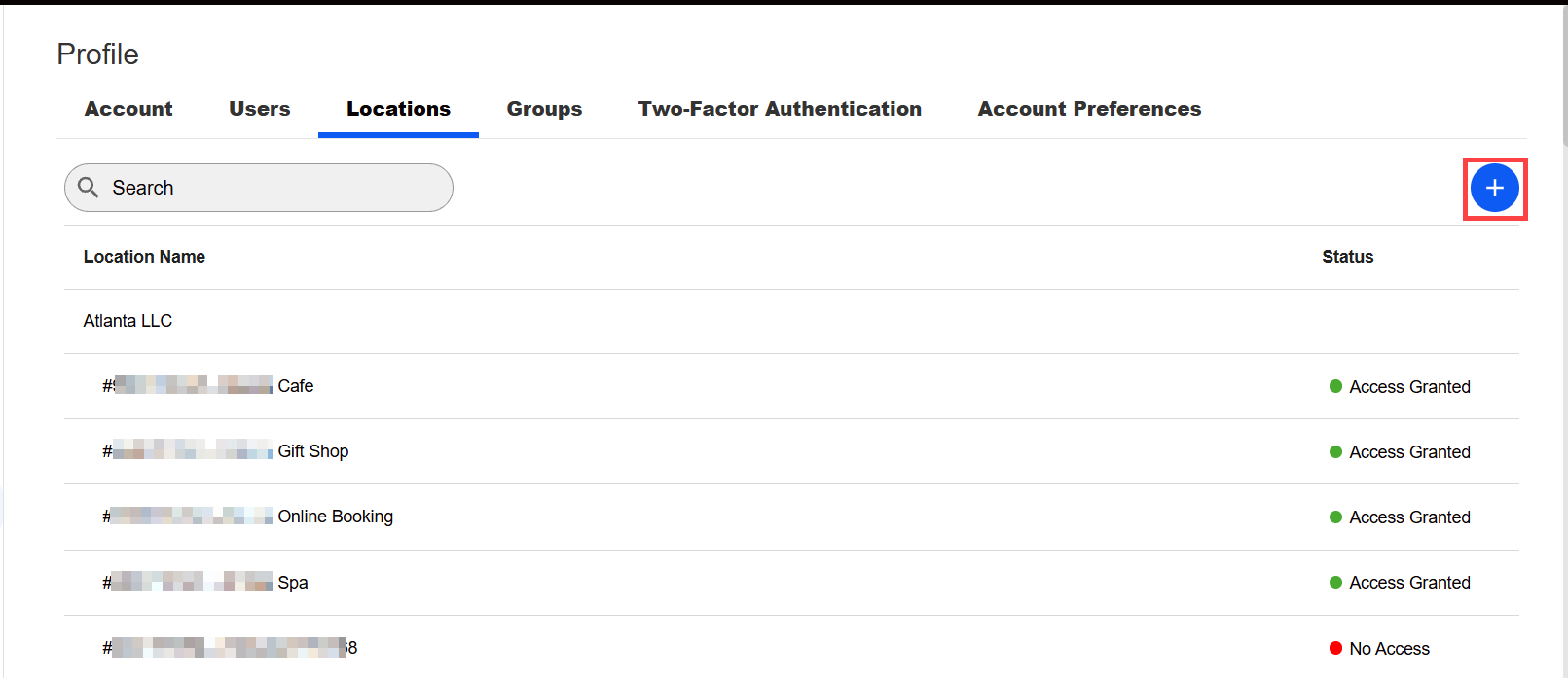The height and width of the screenshot is (678, 1568).
Task: Open the Spa location row
Action: point(292,582)
